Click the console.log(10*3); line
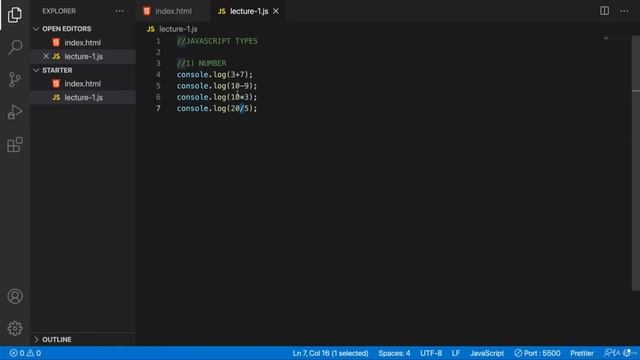Viewport: 640px width, 360px height. tap(217, 97)
